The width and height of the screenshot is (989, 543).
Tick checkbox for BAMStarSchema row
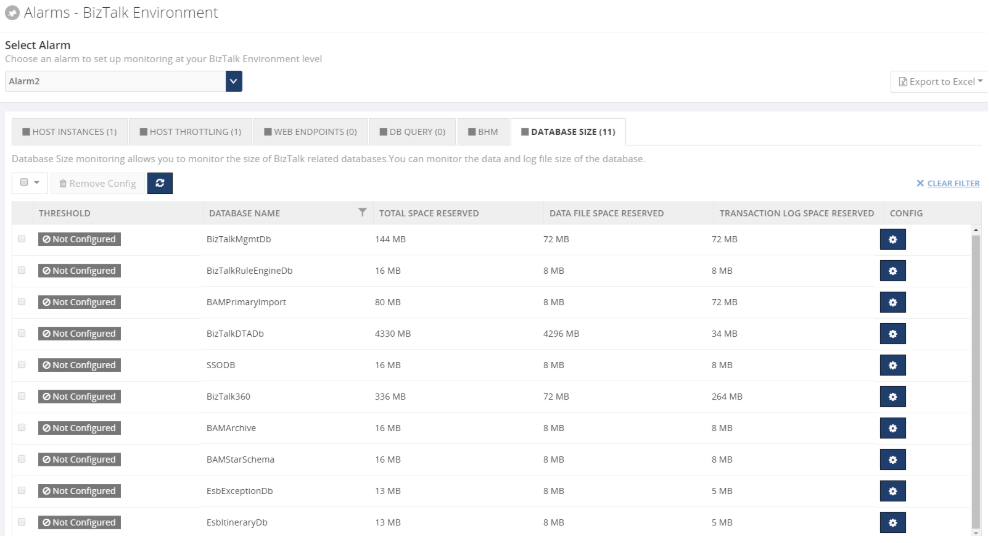[22, 460]
